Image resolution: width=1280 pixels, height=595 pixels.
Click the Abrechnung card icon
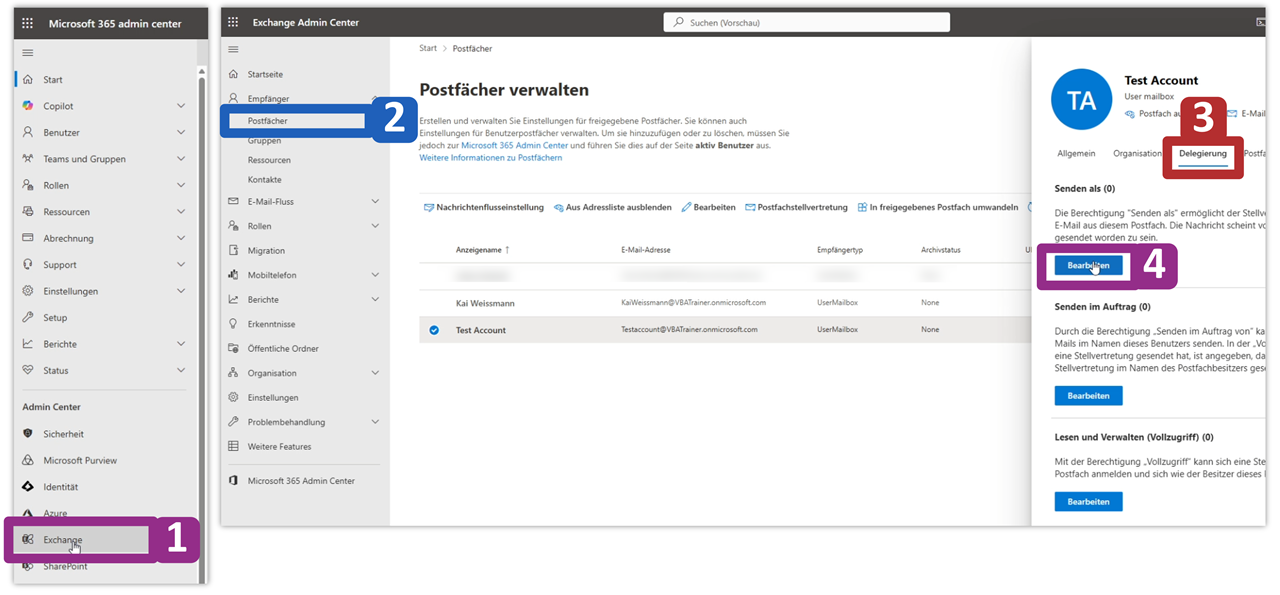coord(28,238)
